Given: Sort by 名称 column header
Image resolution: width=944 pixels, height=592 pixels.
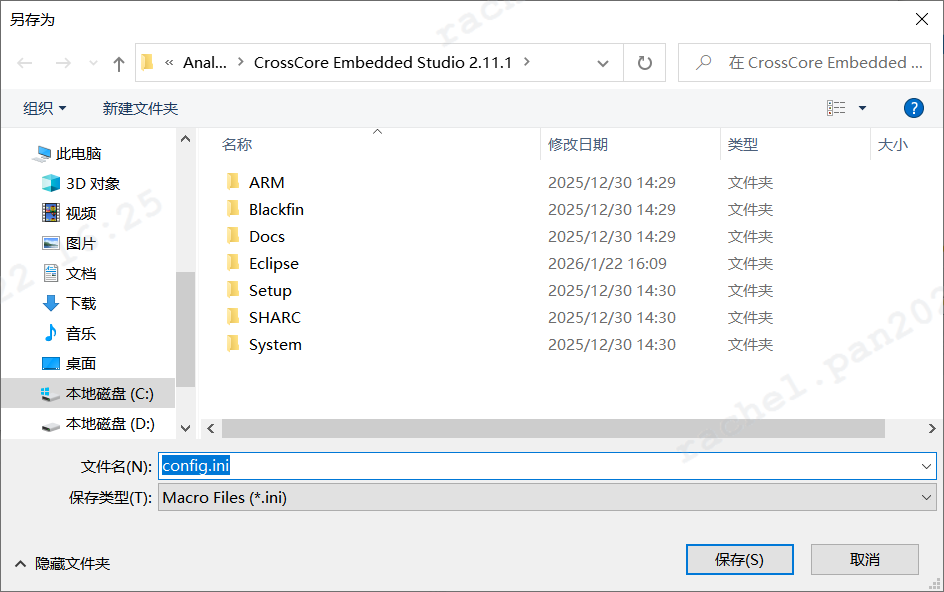Looking at the screenshot, I should [x=237, y=145].
